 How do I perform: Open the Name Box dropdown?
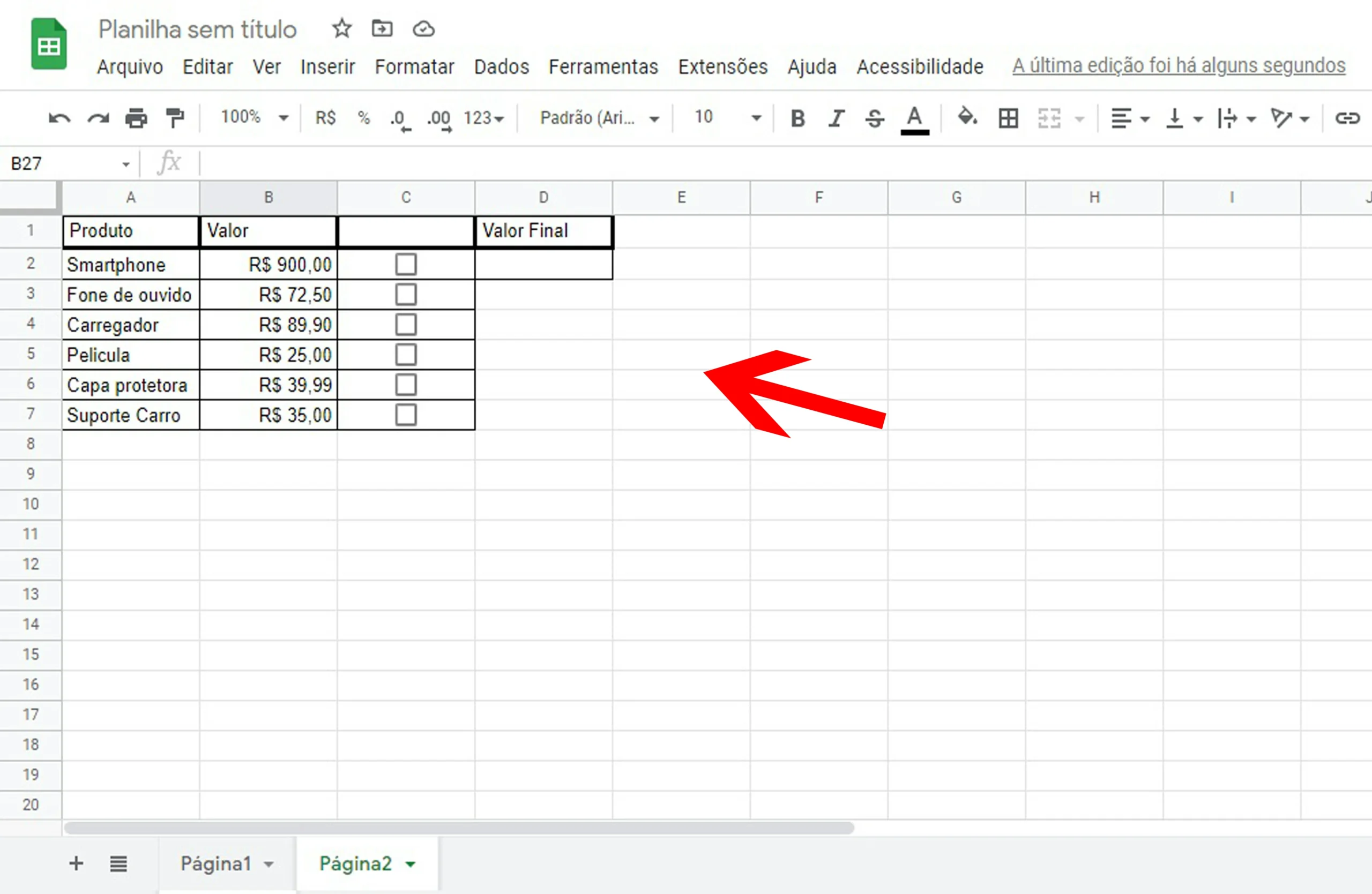click(x=125, y=165)
